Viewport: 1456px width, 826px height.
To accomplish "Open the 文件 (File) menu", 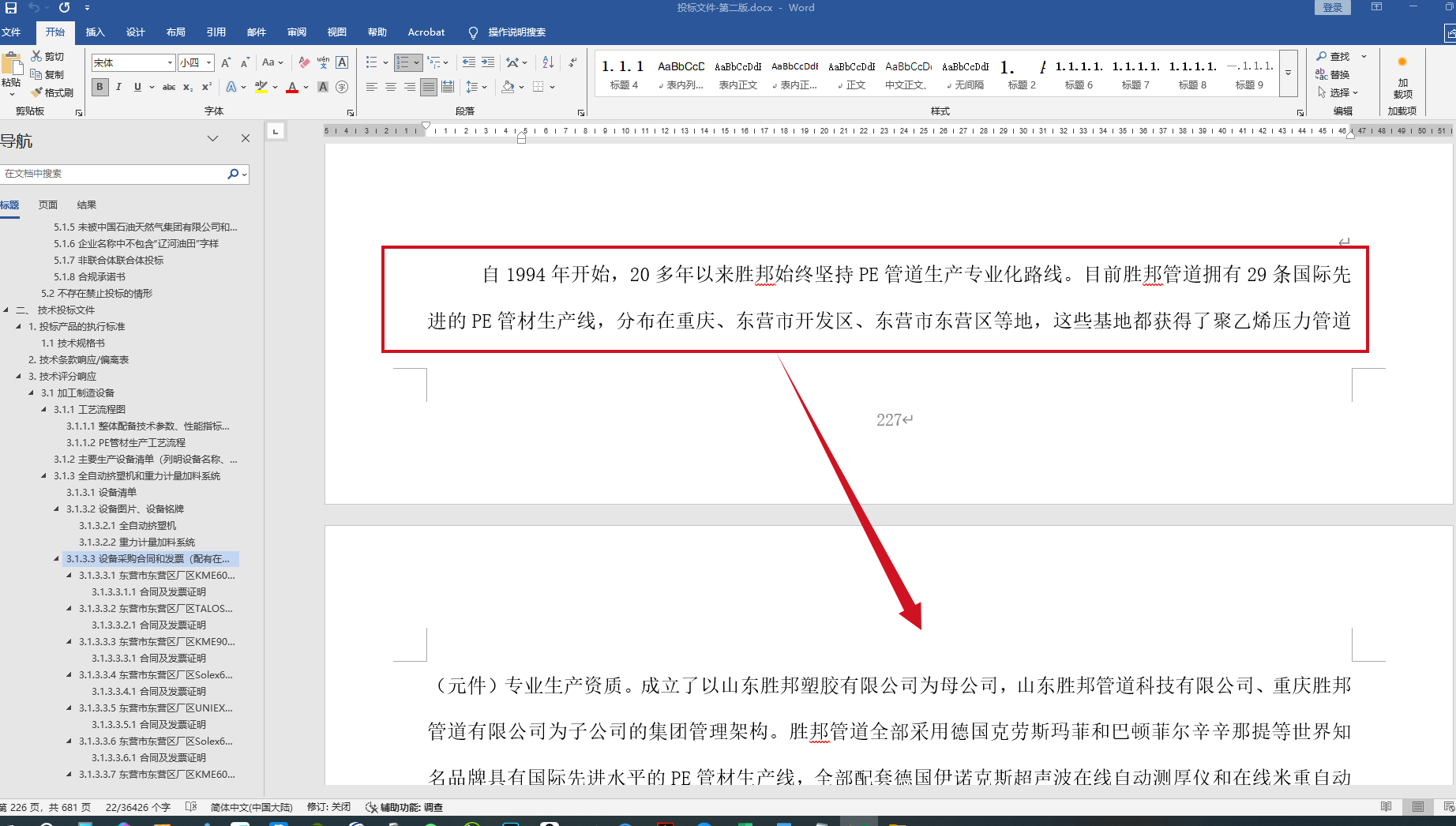I will pos(11,32).
